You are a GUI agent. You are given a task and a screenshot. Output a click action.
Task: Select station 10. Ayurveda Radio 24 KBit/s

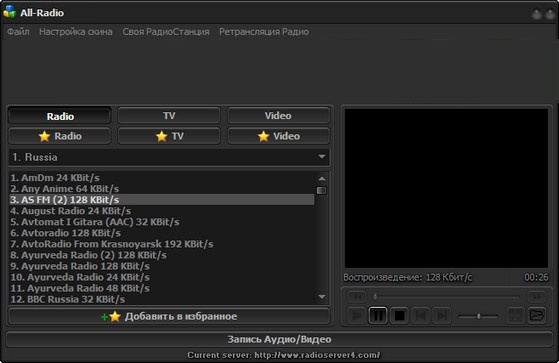[162, 277]
